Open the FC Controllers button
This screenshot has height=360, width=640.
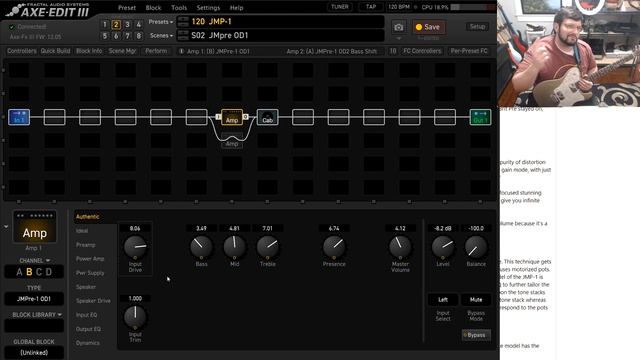tap(422, 51)
